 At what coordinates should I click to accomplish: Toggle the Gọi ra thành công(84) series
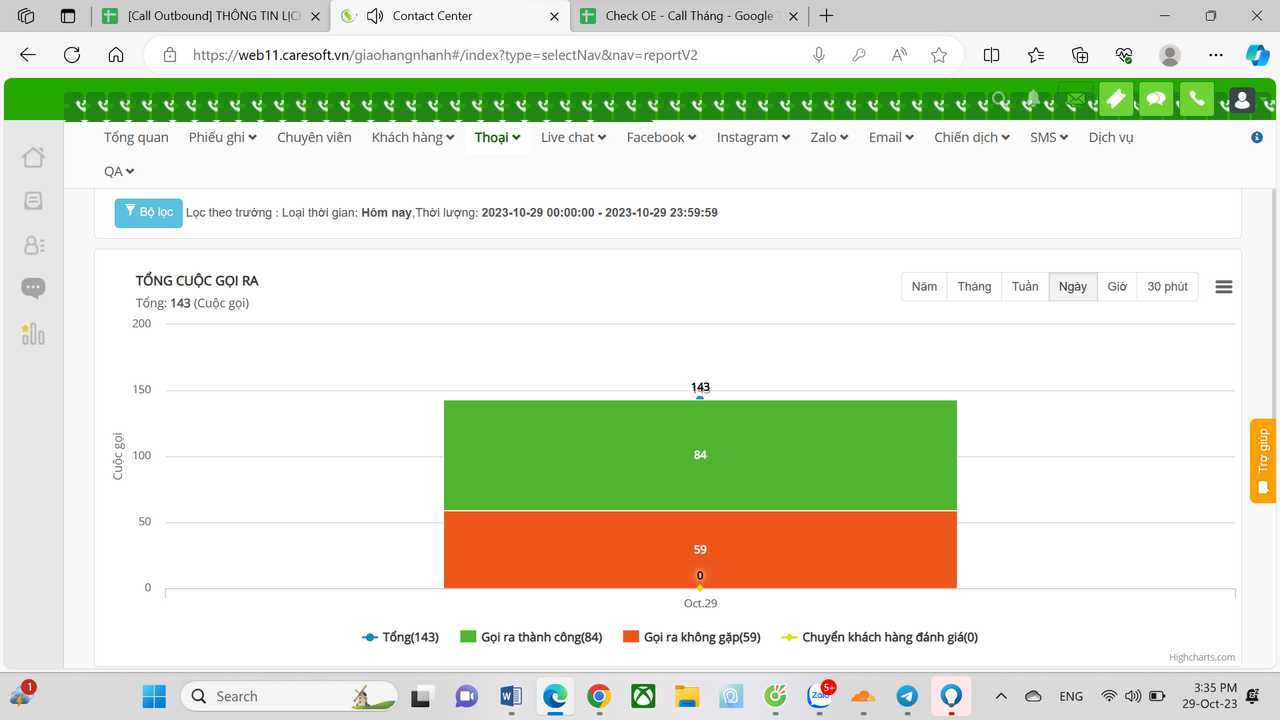[x=531, y=637]
